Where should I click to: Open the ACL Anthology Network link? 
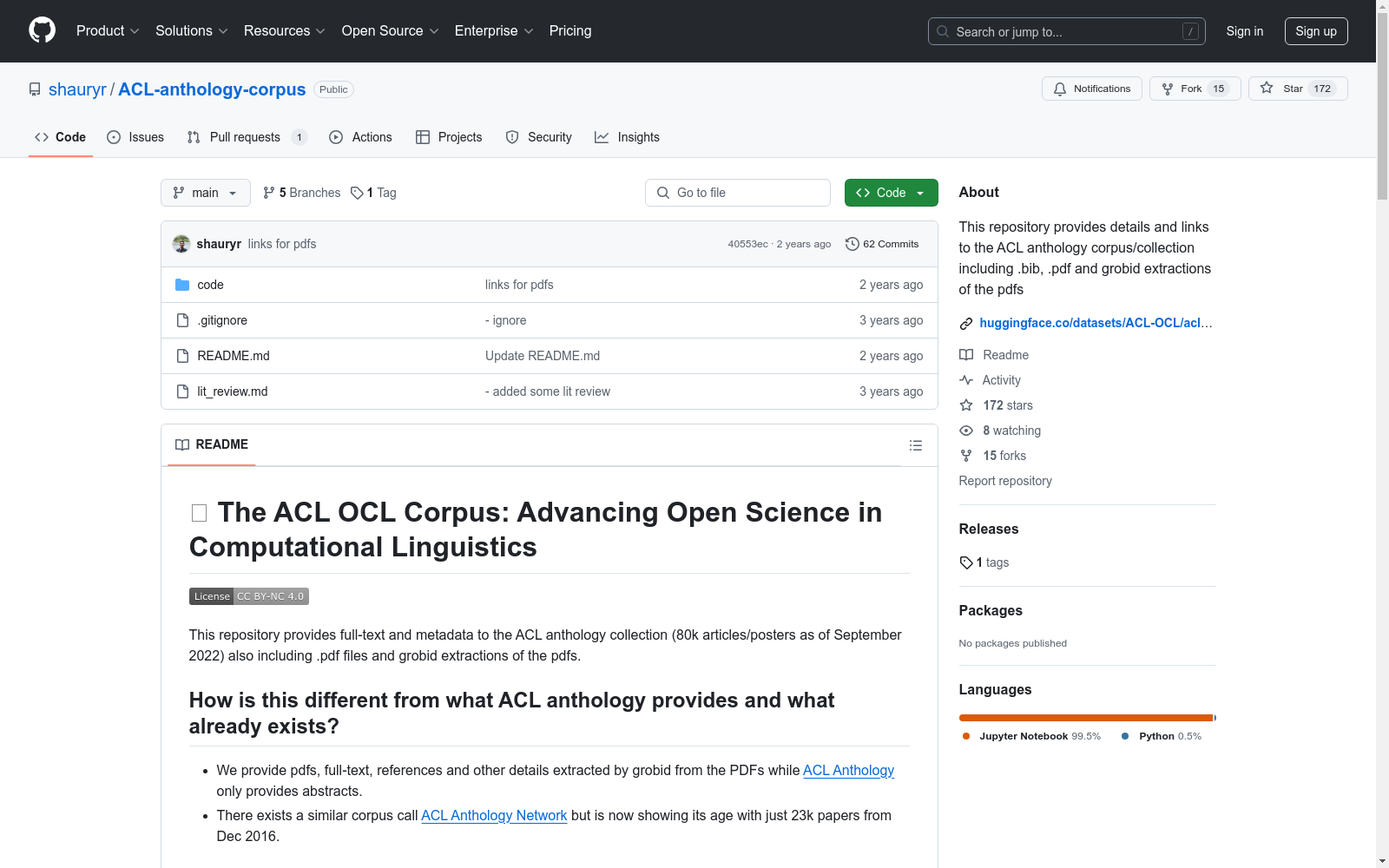(494, 815)
